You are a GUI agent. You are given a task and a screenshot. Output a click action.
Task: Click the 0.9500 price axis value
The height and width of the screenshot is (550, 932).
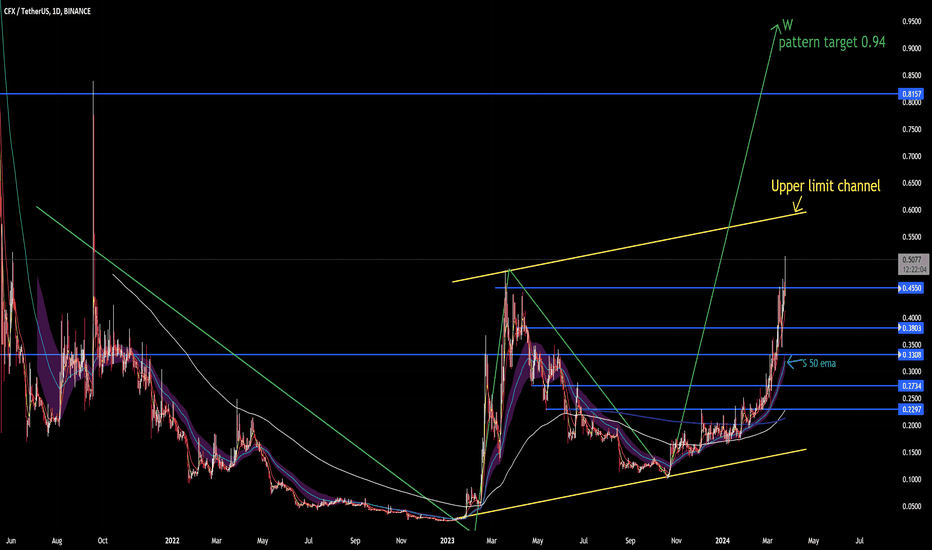tap(912, 21)
